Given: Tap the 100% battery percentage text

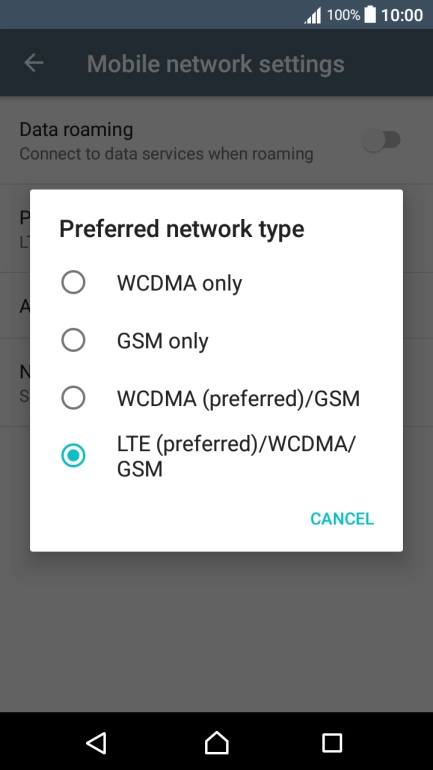Looking at the screenshot, I should (x=343, y=15).
